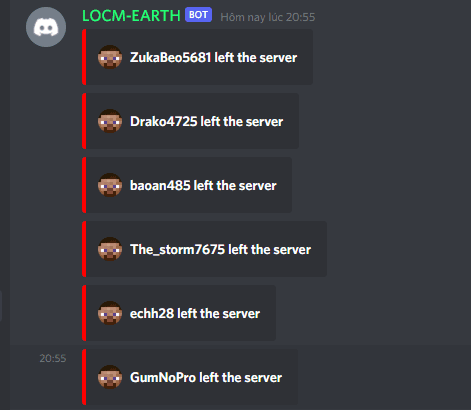Select the LOCM-EARTH bot username
Screen dimensions: 471x410
pos(131,16)
